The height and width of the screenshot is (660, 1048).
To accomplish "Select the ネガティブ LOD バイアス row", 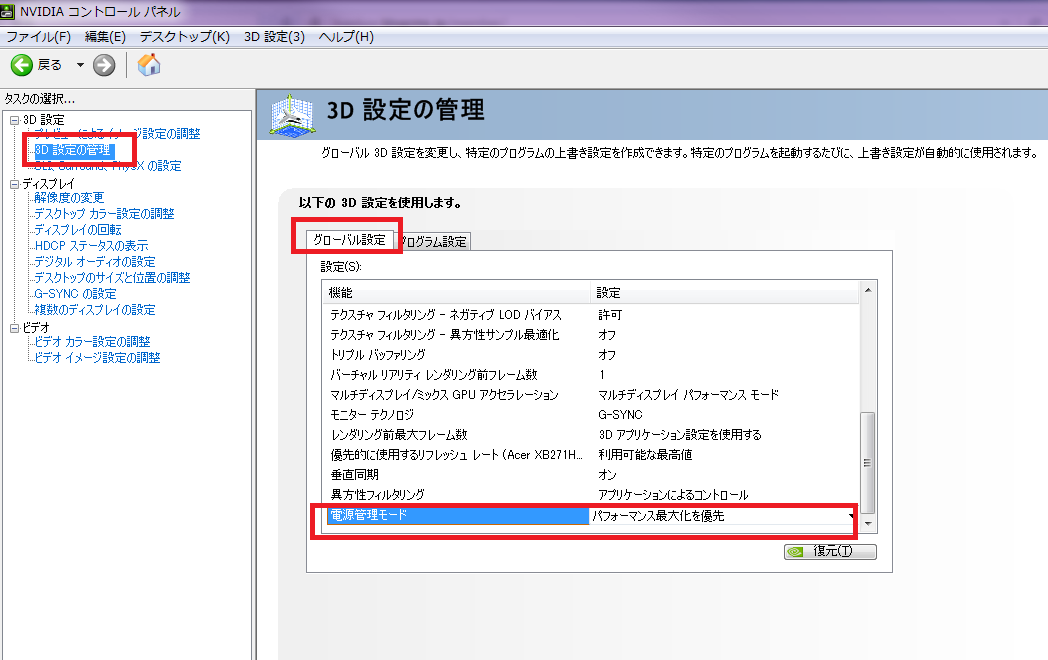I will coord(592,315).
